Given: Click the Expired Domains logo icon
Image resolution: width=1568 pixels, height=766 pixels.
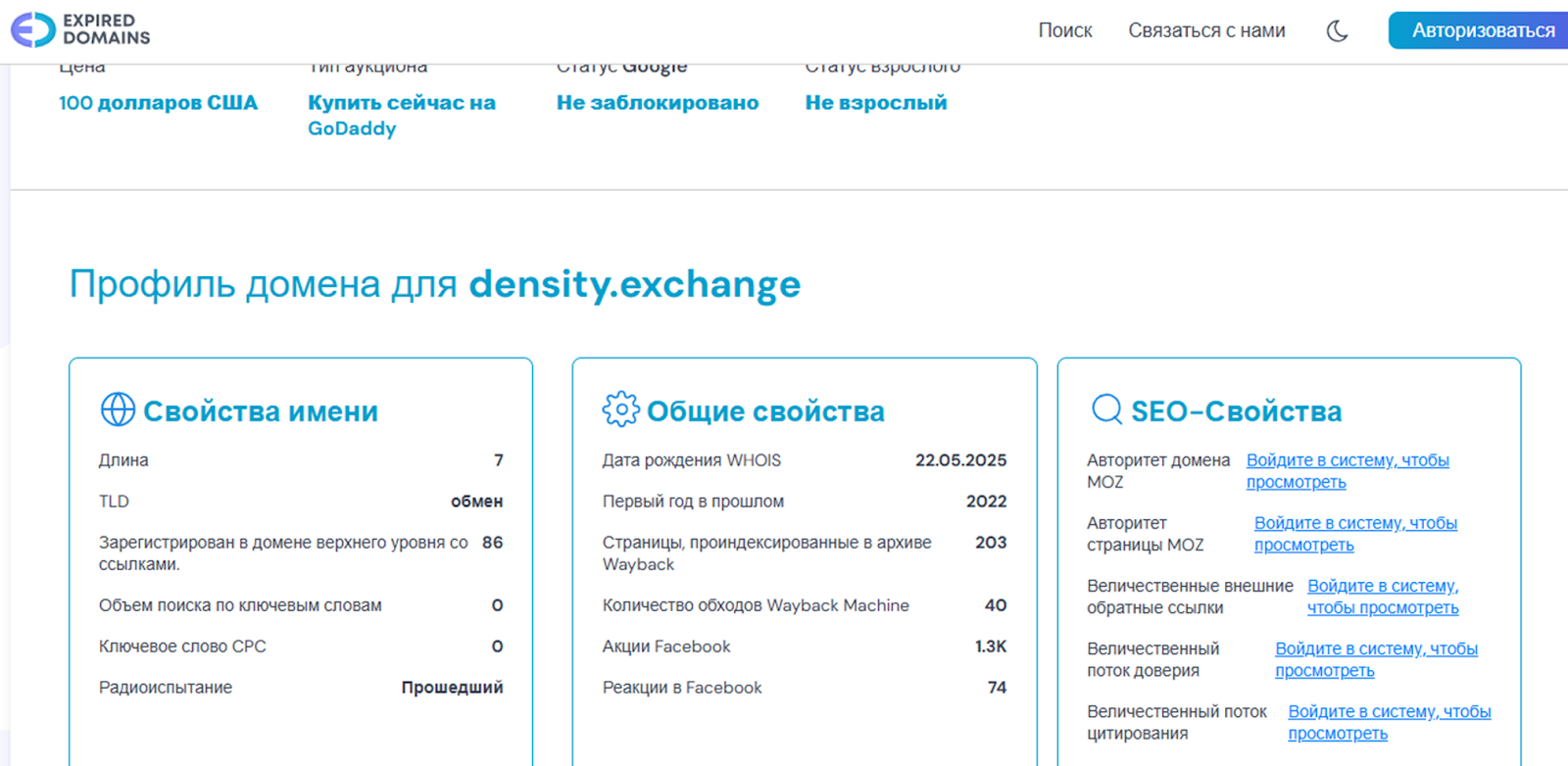Looking at the screenshot, I should tap(32, 29).
